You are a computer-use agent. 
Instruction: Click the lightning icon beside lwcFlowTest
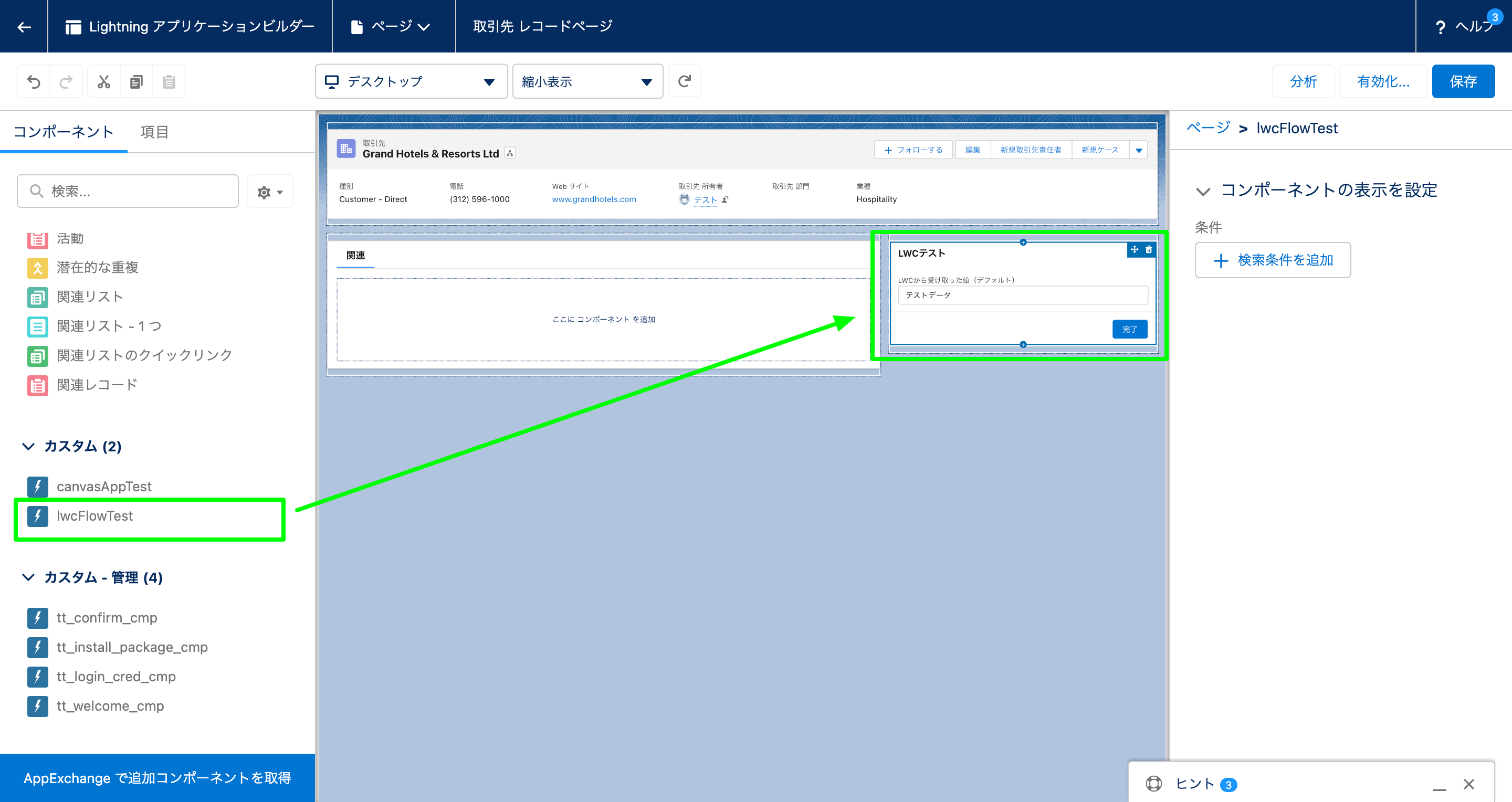point(38,516)
